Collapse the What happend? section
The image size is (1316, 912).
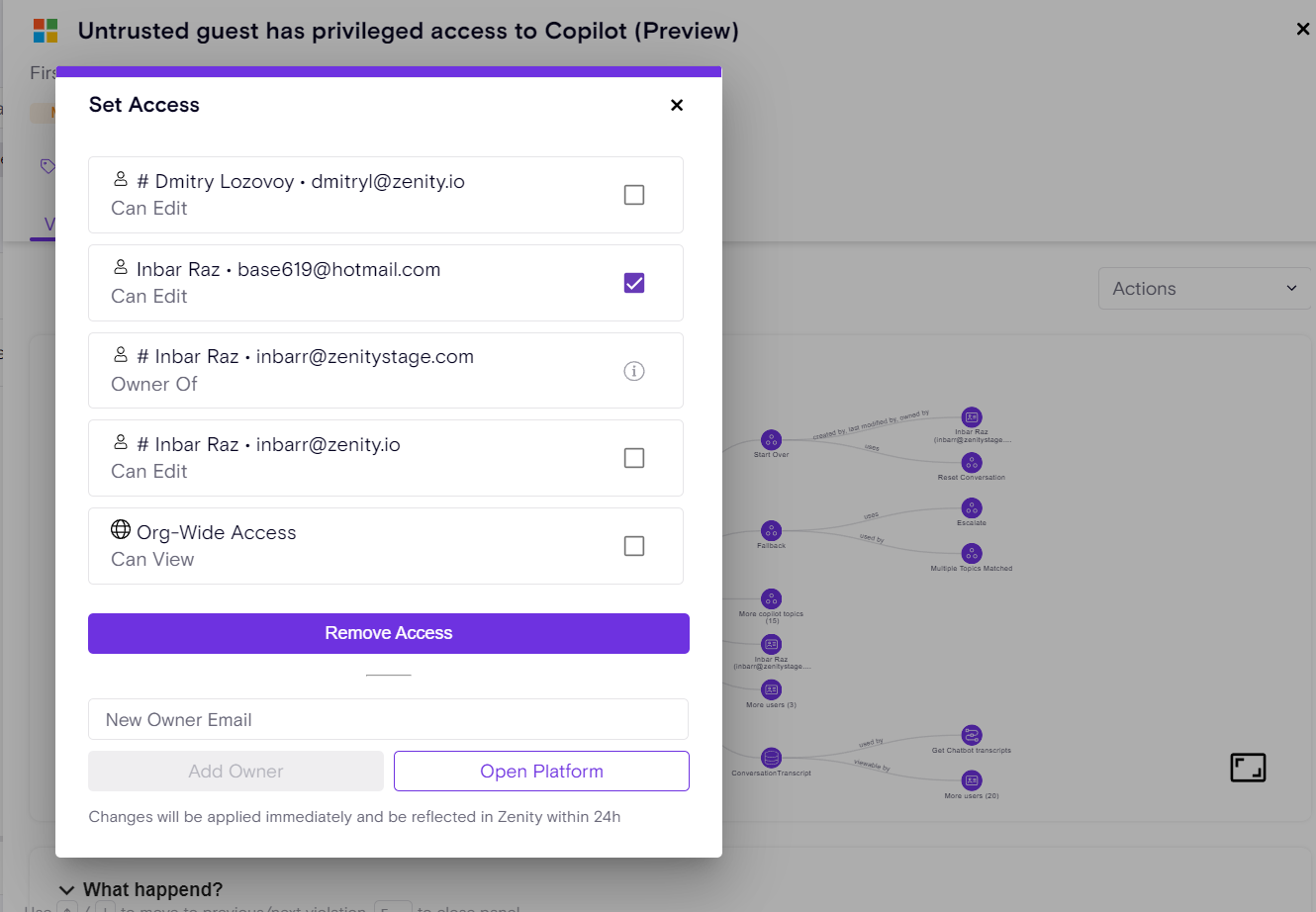click(x=66, y=889)
